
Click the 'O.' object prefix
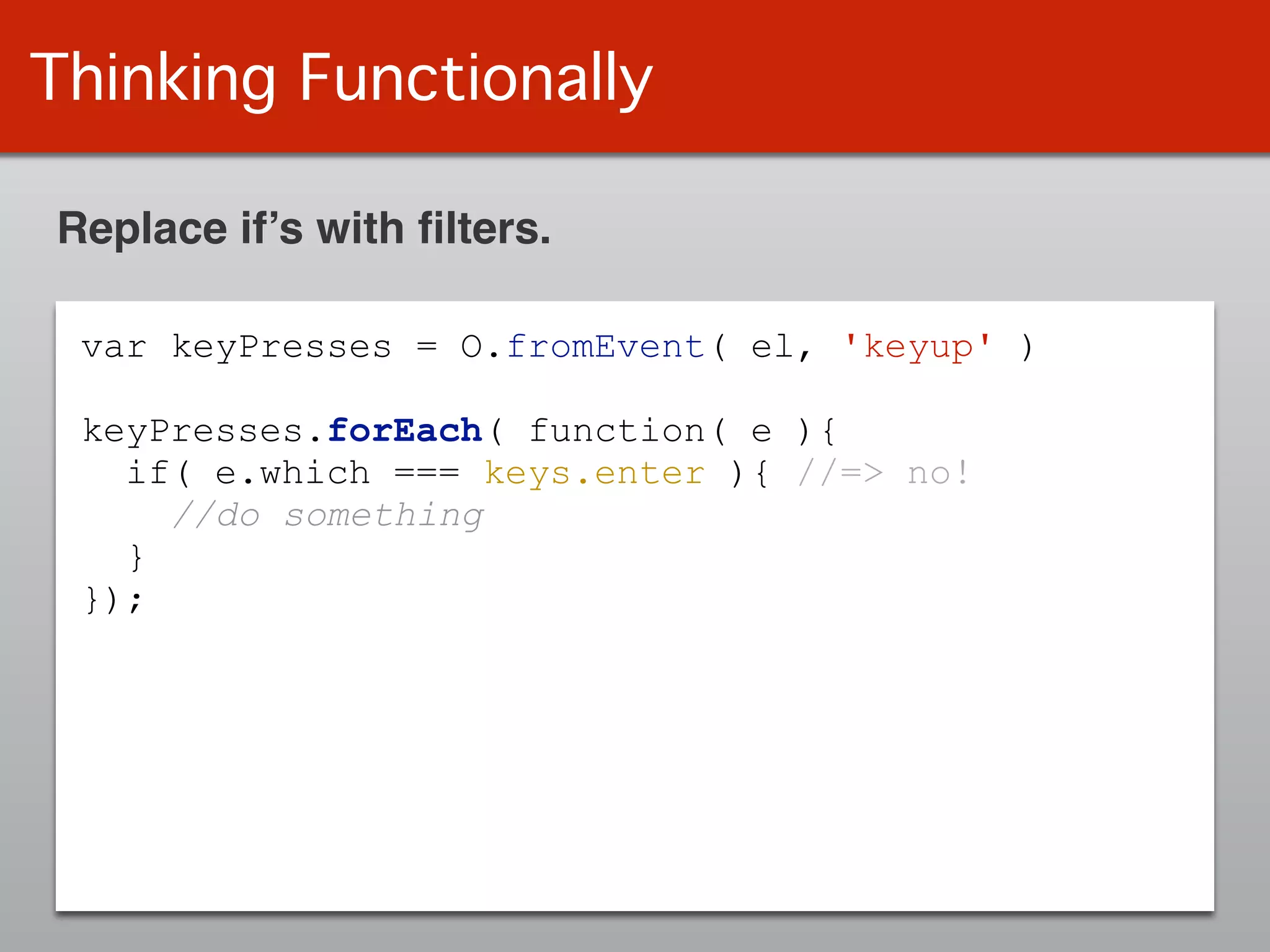pos(479,346)
